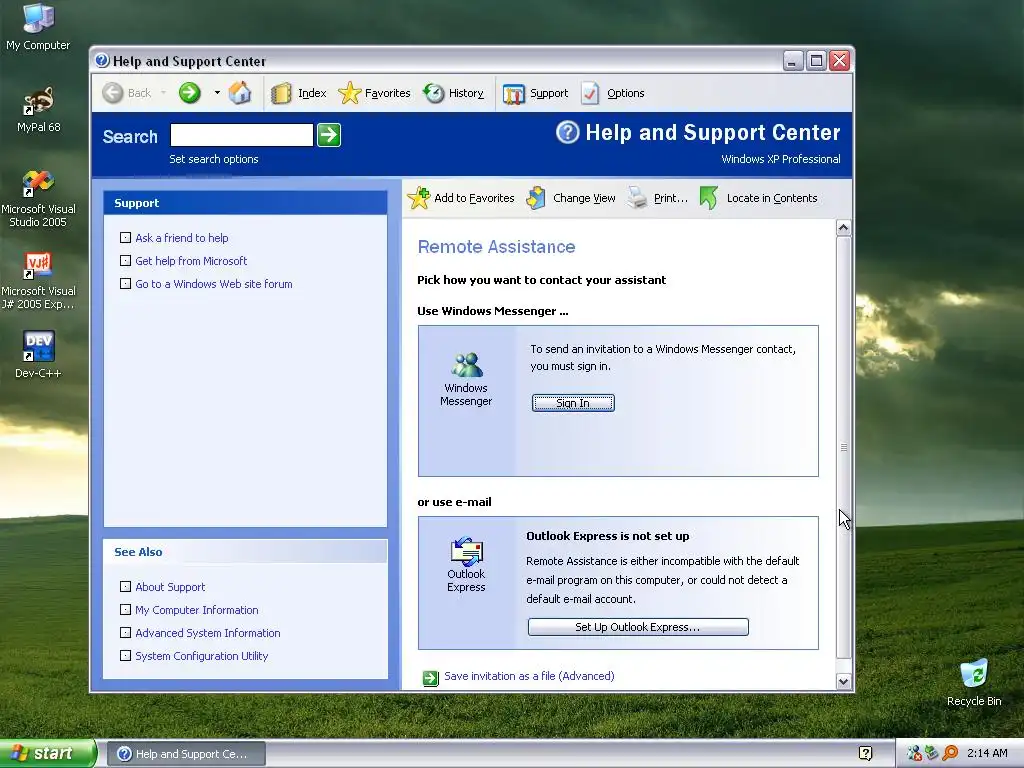
Task: Open the Home page via house icon
Action: click(240, 93)
